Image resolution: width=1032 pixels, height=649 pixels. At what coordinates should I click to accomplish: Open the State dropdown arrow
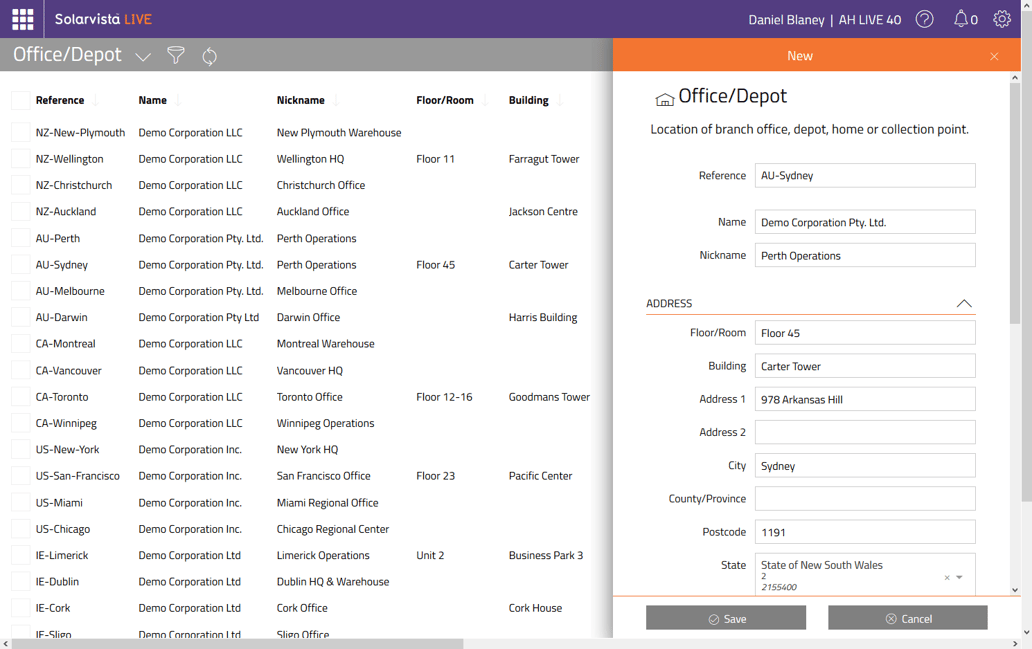pyautogui.click(x=960, y=578)
